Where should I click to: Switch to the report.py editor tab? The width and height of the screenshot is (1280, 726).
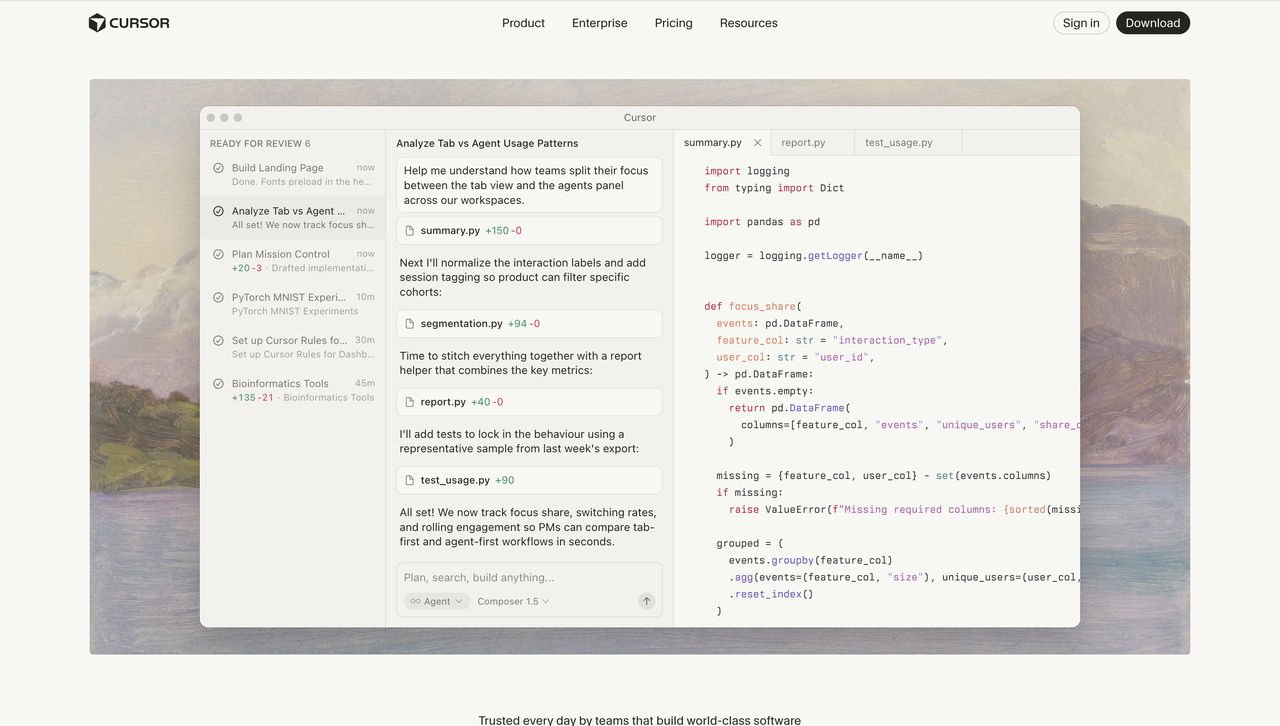803,143
